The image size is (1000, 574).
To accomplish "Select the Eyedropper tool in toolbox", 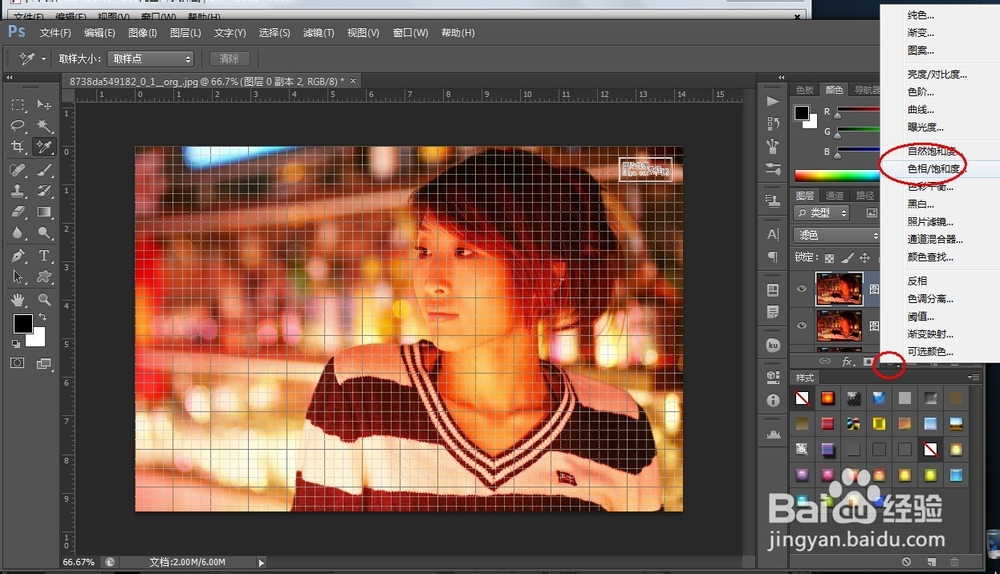I will (x=44, y=147).
